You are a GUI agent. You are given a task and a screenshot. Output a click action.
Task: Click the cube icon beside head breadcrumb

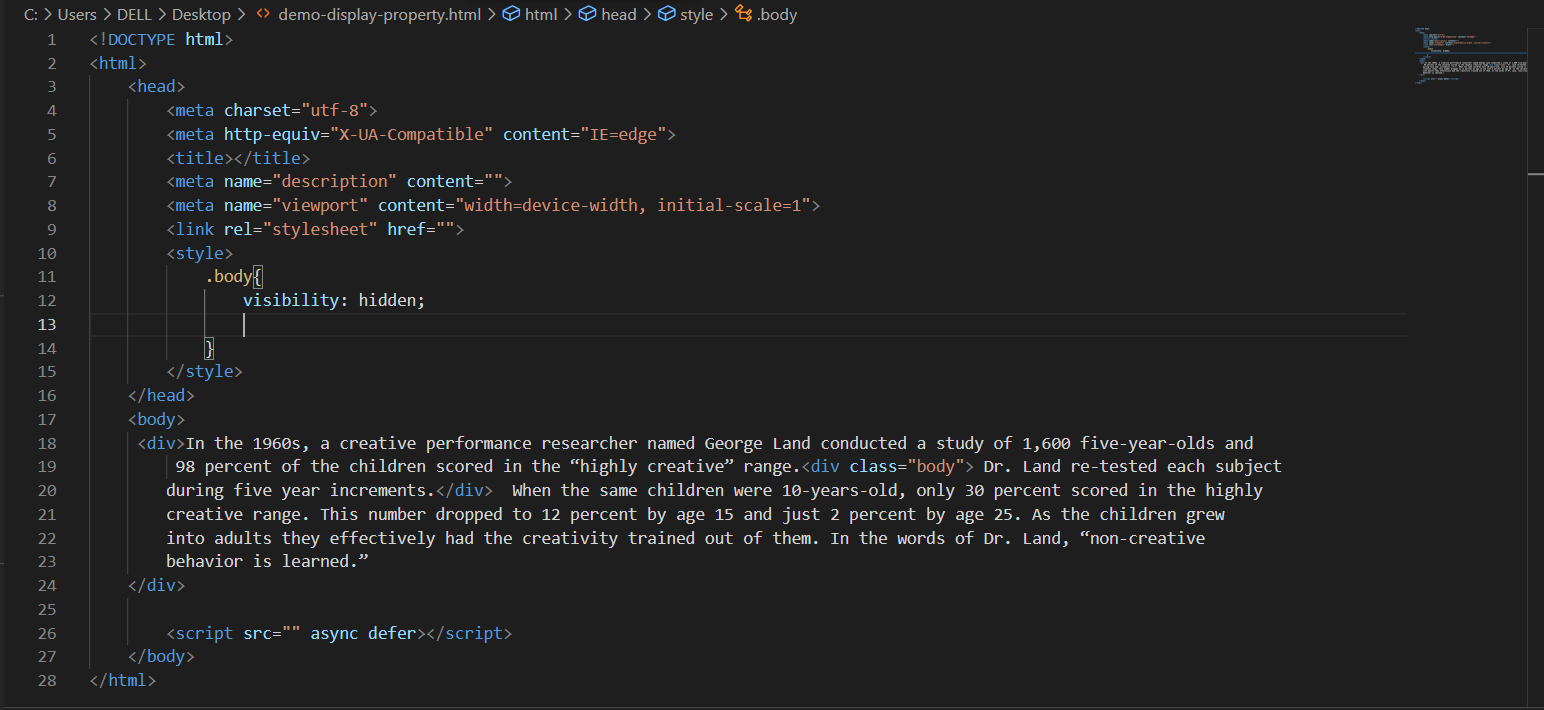pyautogui.click(x=587, y=15)
